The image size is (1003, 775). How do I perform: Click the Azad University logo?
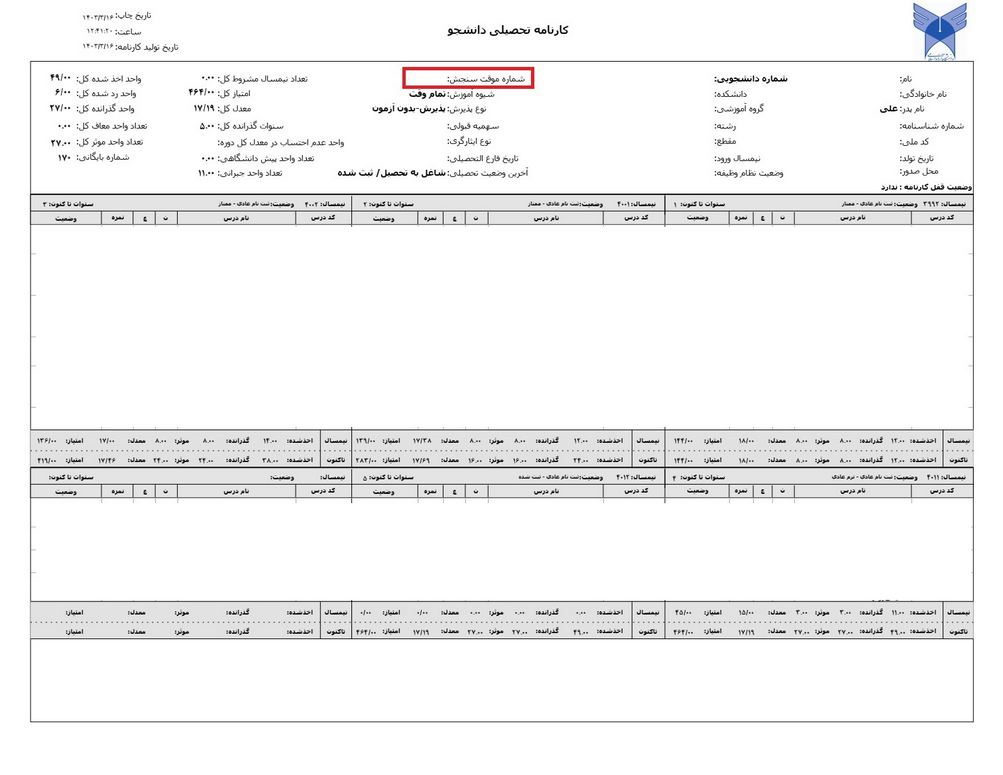(939, 31)
